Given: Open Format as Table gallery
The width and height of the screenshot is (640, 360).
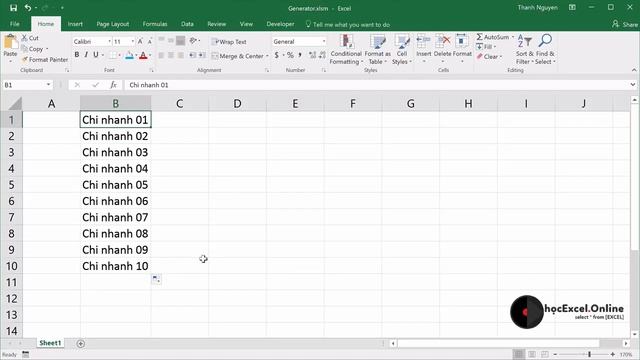Looking at the screenshot, I should coord(377,49).
